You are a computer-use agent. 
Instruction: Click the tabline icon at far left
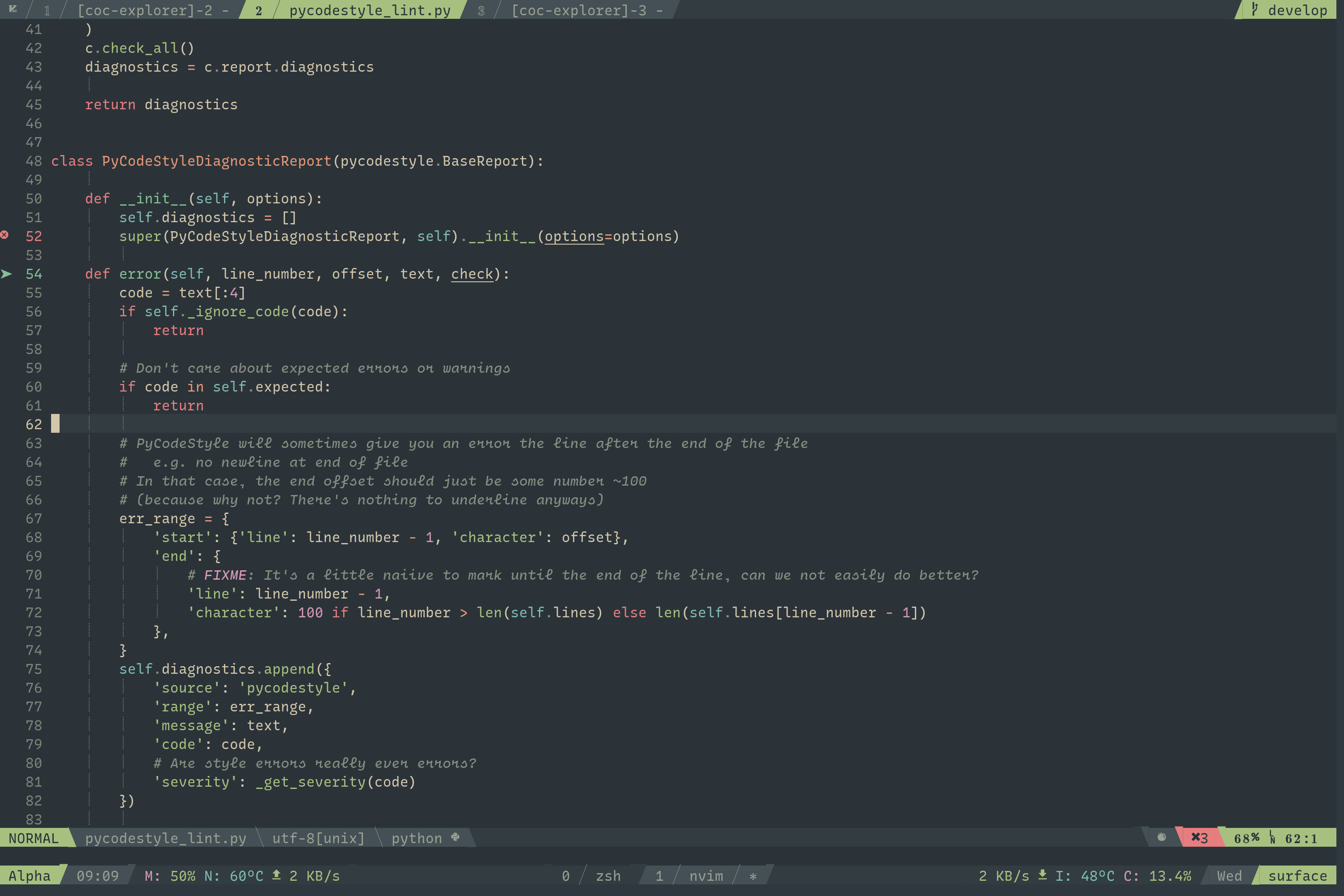(x=13, y=9)
